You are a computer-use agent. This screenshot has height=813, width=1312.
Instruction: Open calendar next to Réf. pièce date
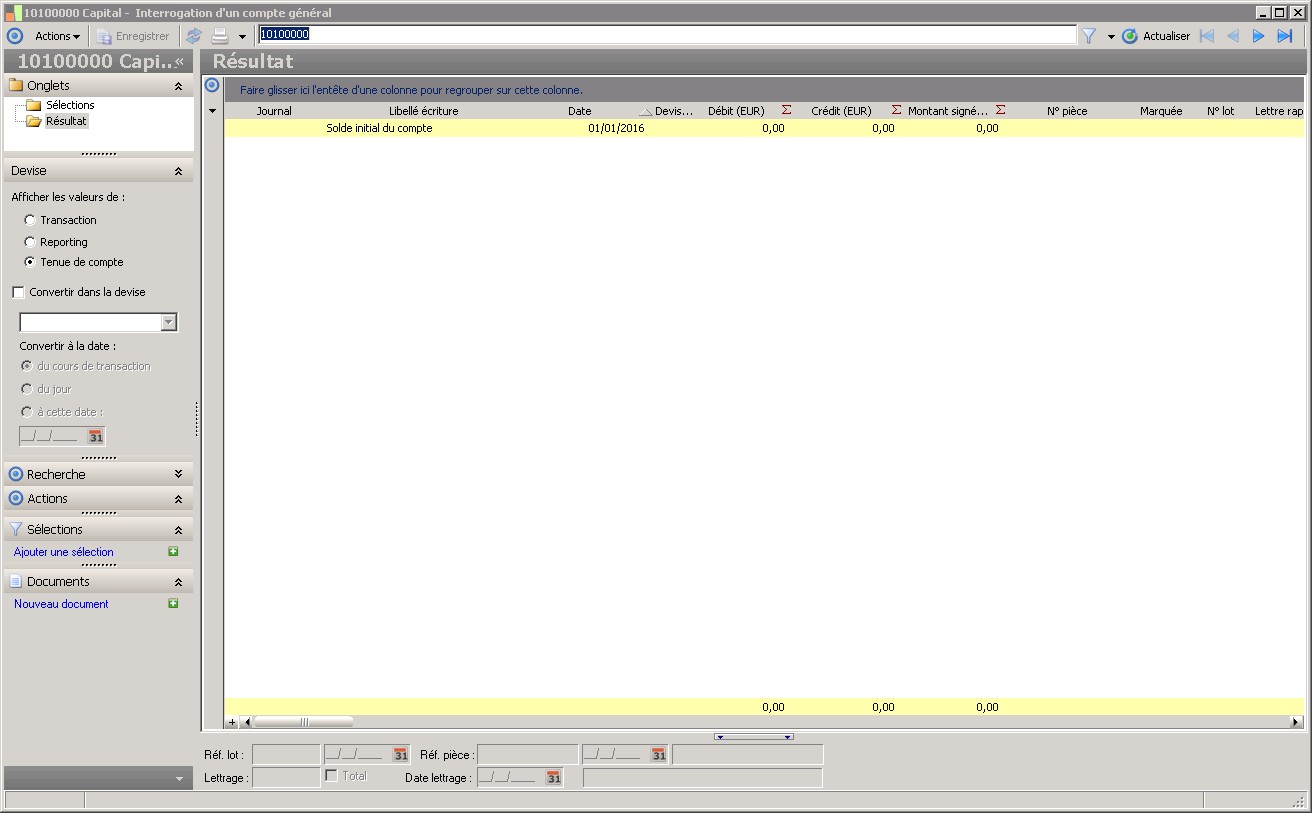(658, 755)
